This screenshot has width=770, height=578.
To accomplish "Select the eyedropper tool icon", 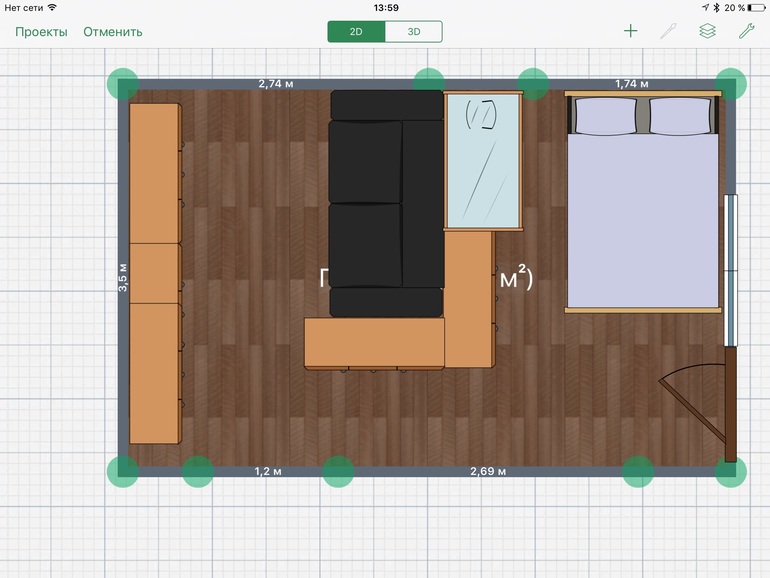I will 668,31.
